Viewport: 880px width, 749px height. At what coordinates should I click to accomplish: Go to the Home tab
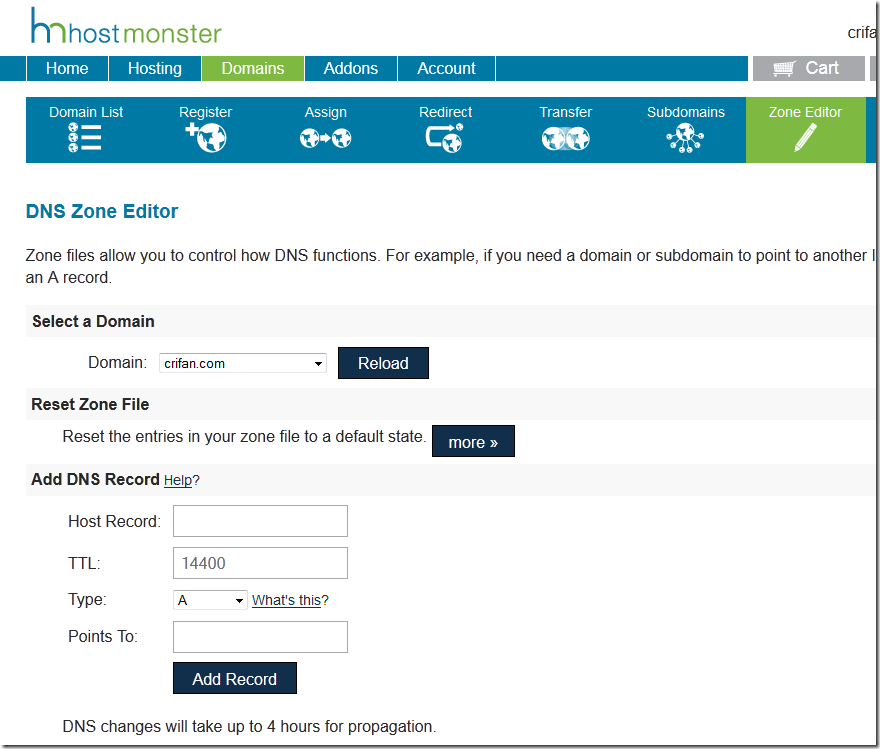67,68
